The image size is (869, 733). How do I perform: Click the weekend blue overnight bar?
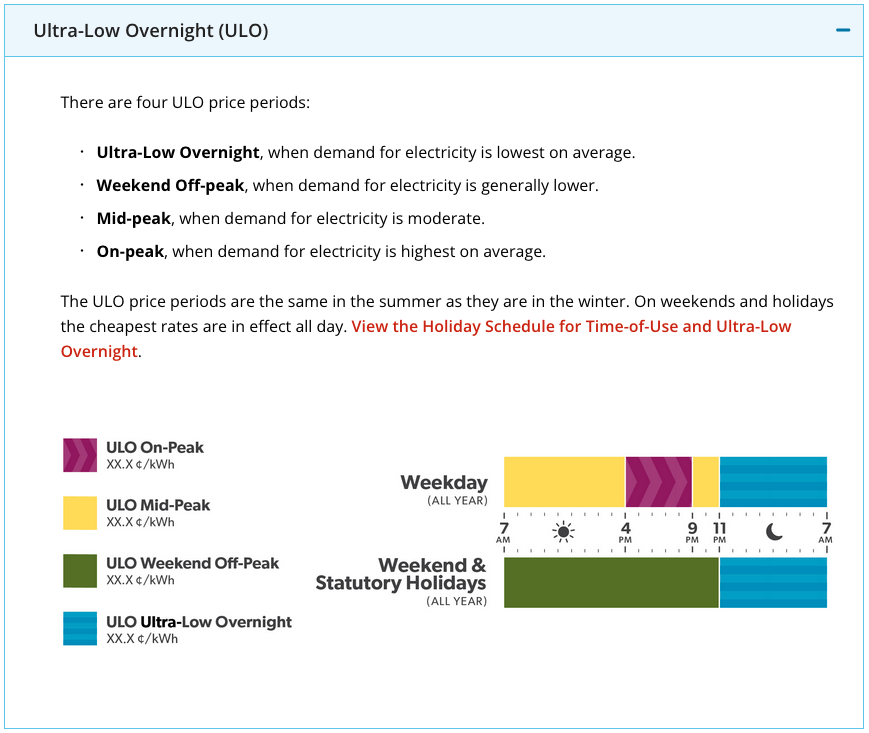pyautogui.click(x=773, y=583)
